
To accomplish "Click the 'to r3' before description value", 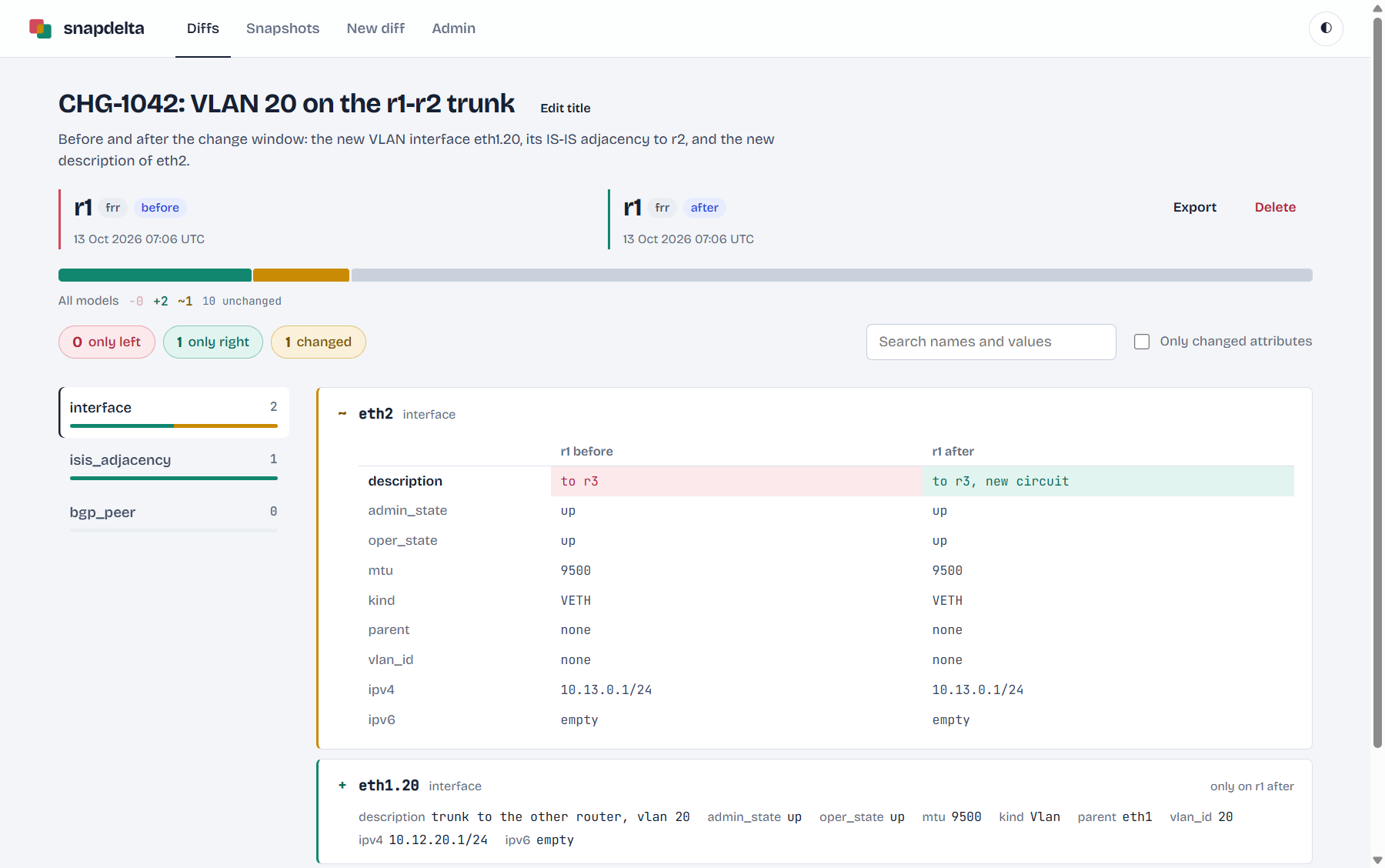I will pos(579,481).
